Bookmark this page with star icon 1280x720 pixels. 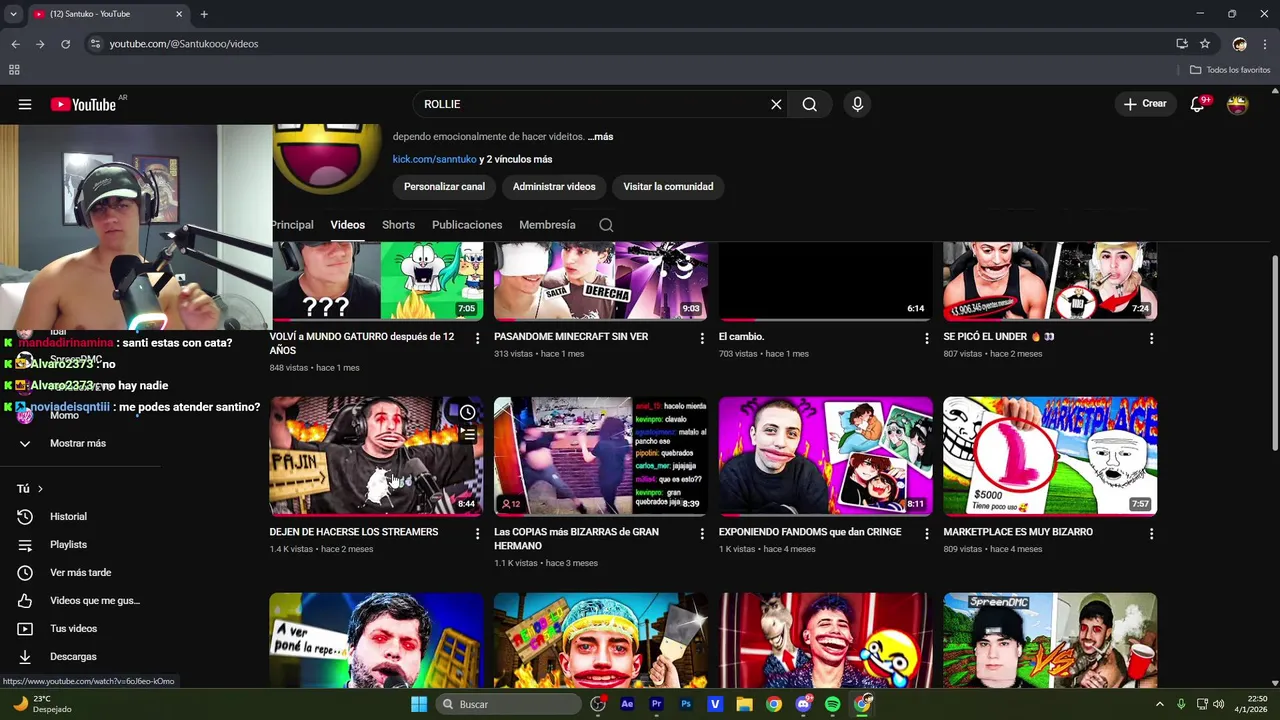coord(1205,44)
